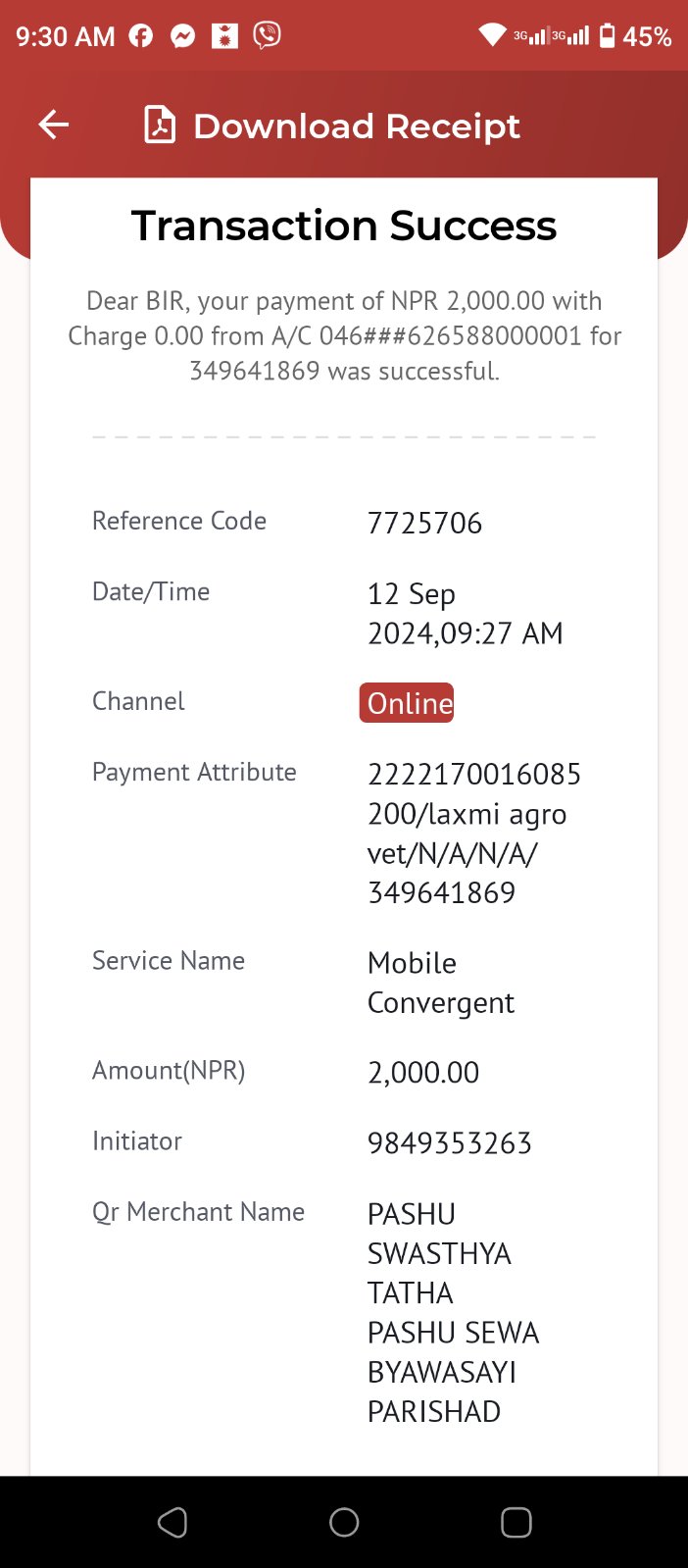Screen dimensions: 688x1568
Task: Tap the Transaction Success heading
Action: click(344, 226)
